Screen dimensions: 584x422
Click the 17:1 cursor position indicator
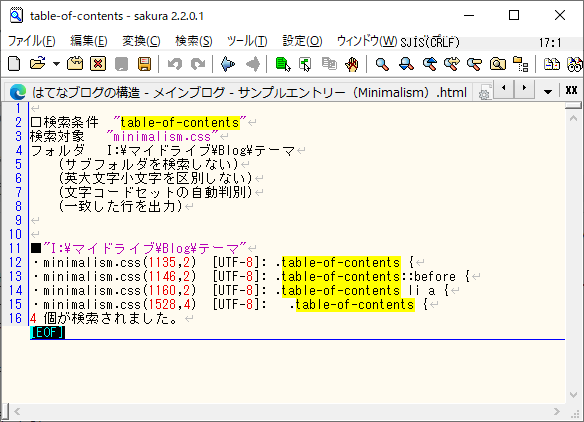[x=550, y=43]
